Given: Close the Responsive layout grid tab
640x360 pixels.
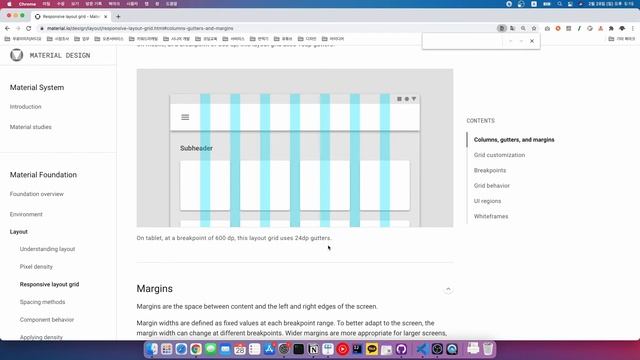Looking at the screenshot, I should [105, 16].
